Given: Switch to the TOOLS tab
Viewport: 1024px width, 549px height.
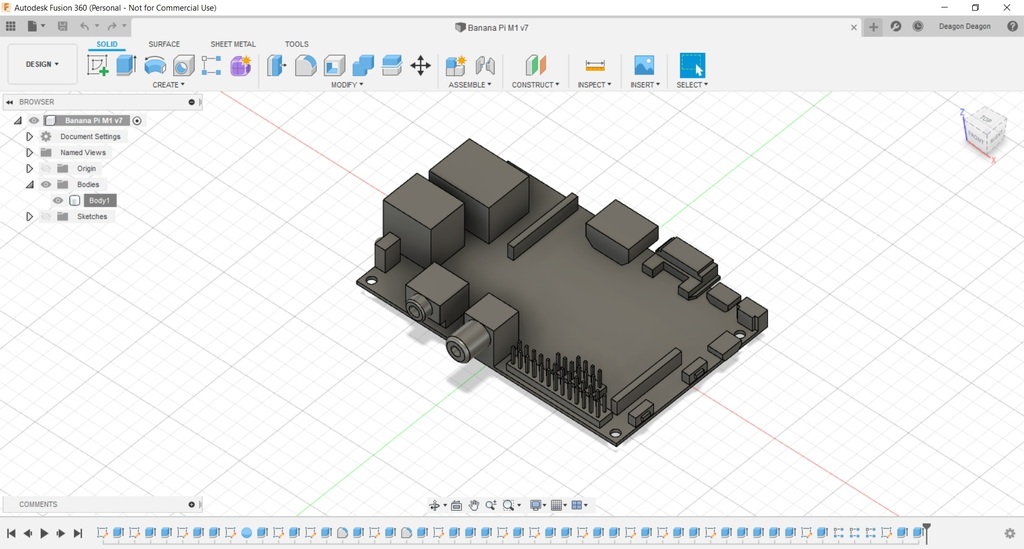Looking at the screenshot, I should tap(296, 44).
